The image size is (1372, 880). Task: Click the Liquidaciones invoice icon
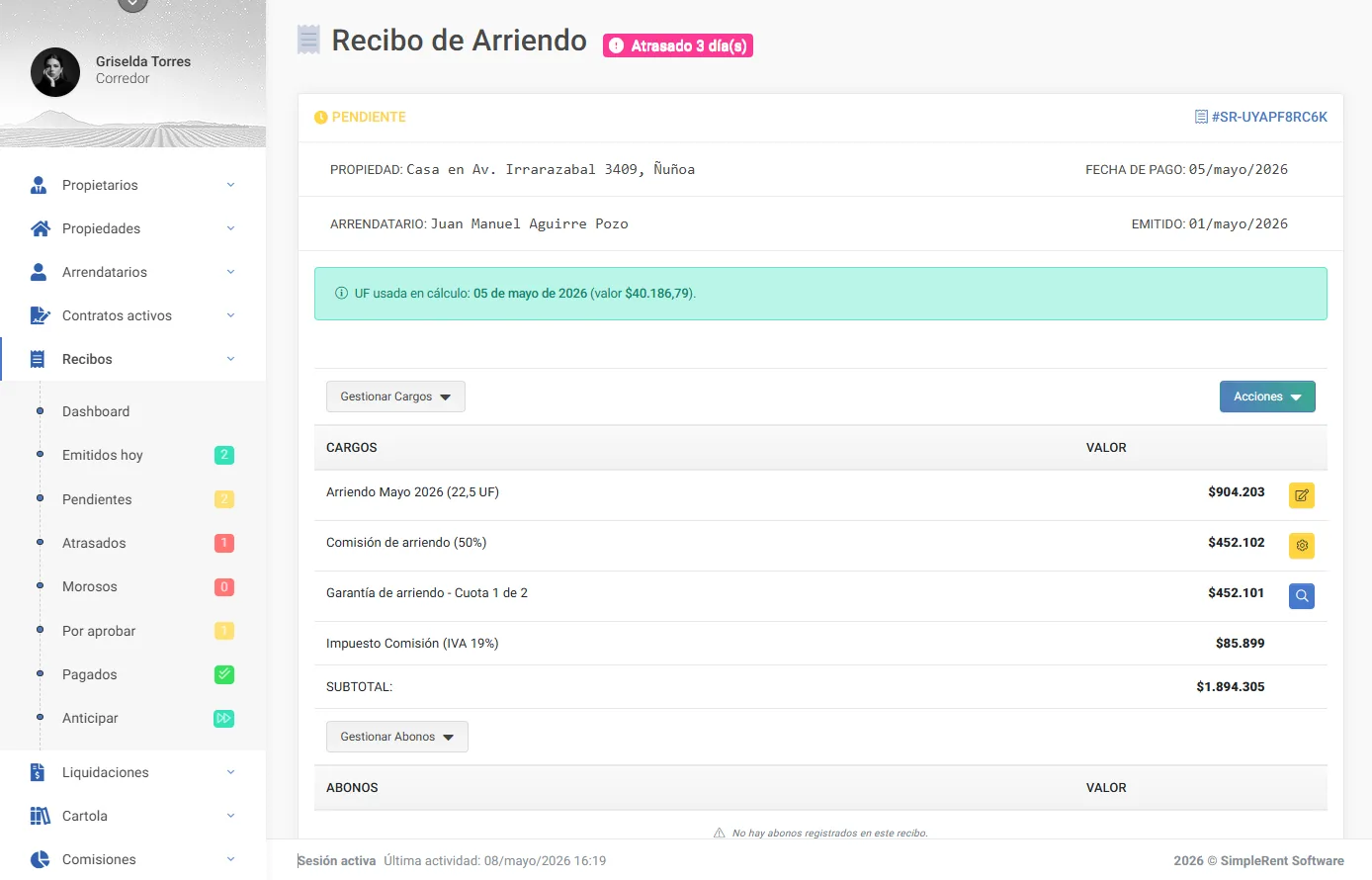click(x=38, y=772)
